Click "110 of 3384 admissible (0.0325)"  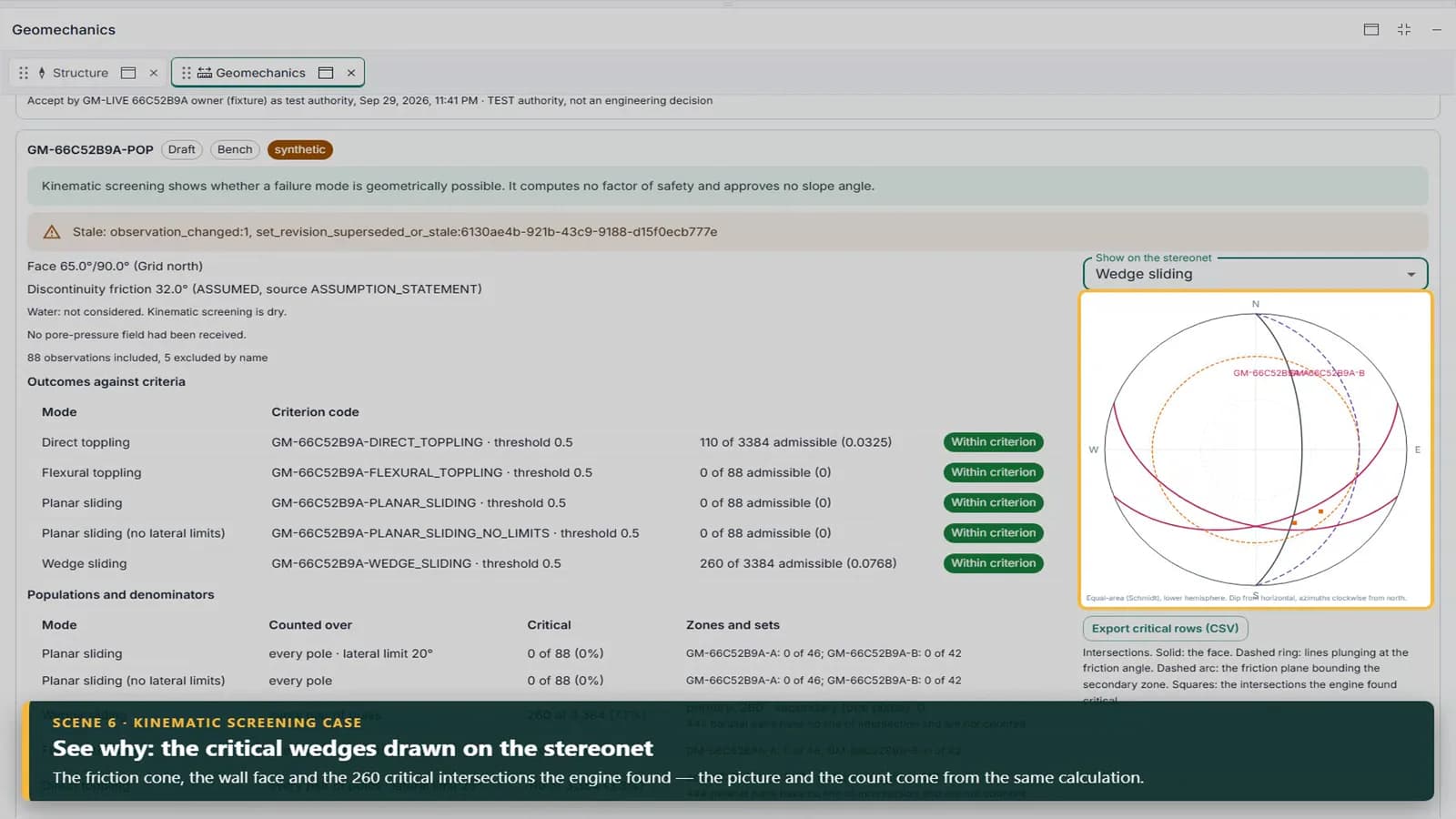point(795,442)
